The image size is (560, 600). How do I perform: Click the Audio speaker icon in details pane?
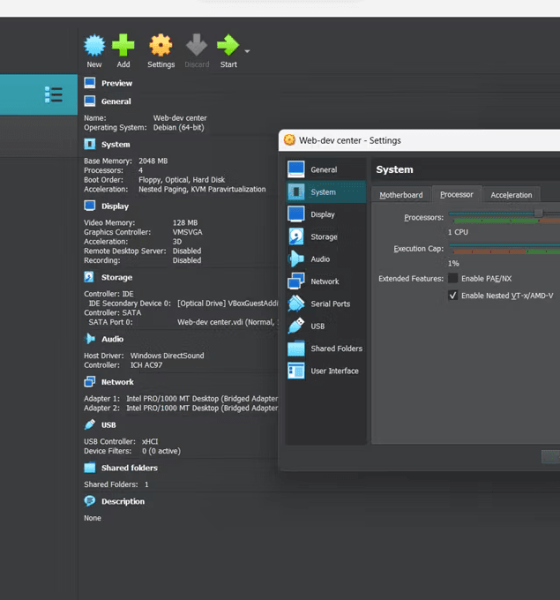coord(90,339)
